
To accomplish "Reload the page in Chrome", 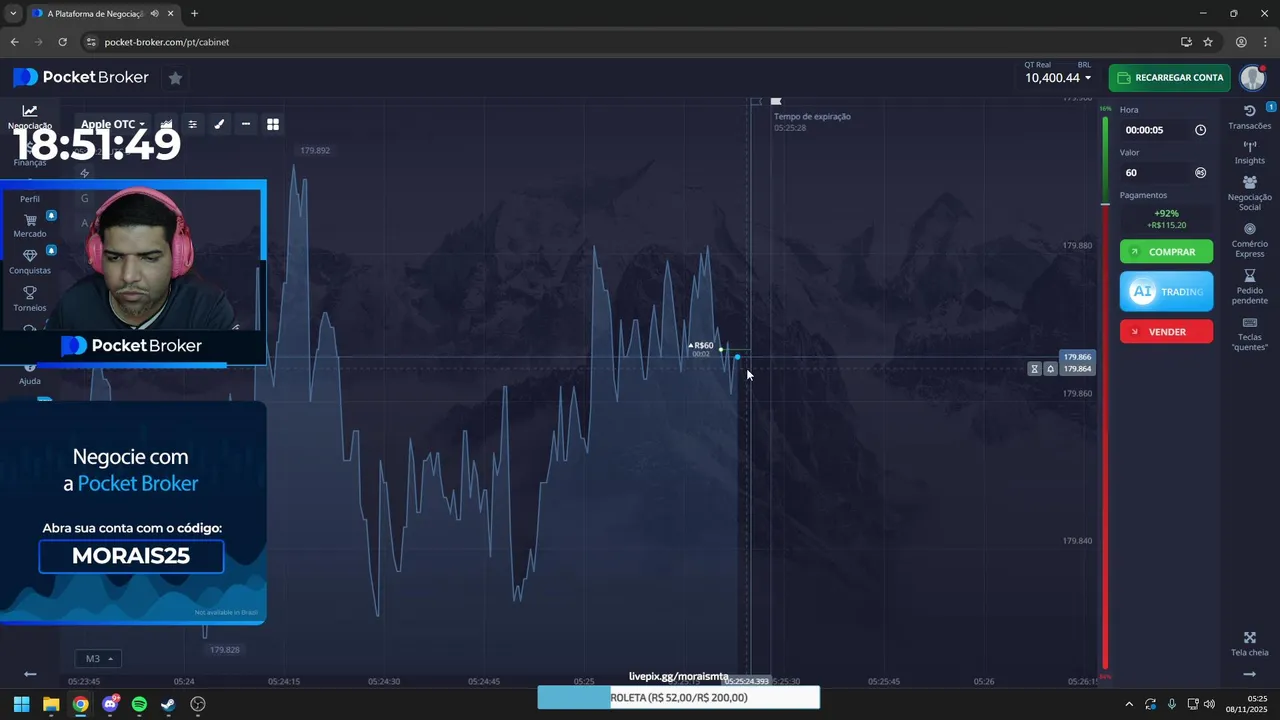I will coord(62,42).
